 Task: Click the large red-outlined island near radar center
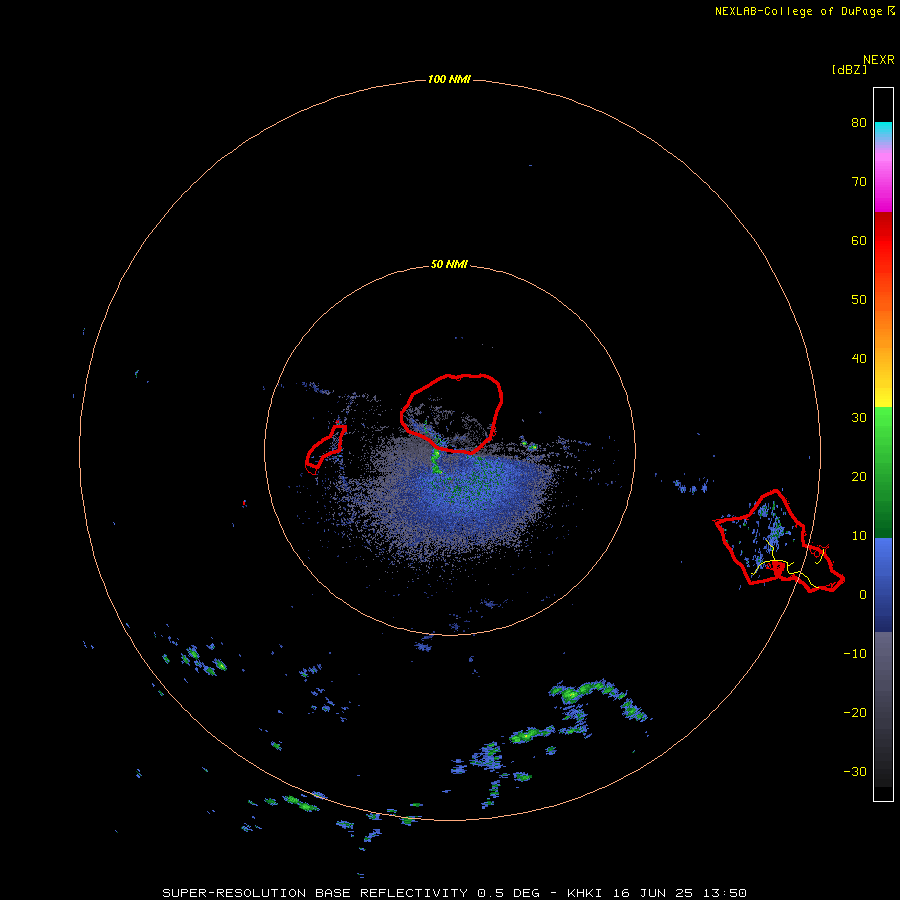[x=452, y=413]
